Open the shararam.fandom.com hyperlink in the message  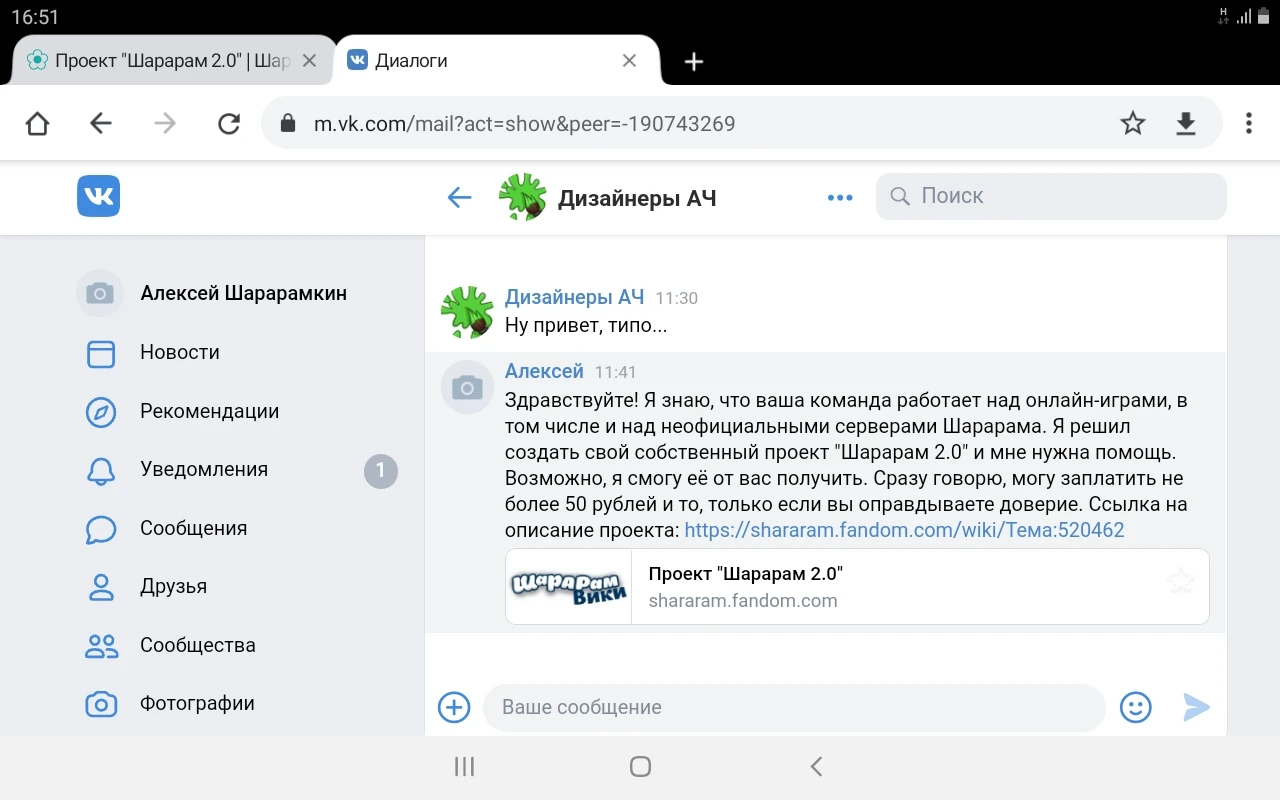(904, 530)
